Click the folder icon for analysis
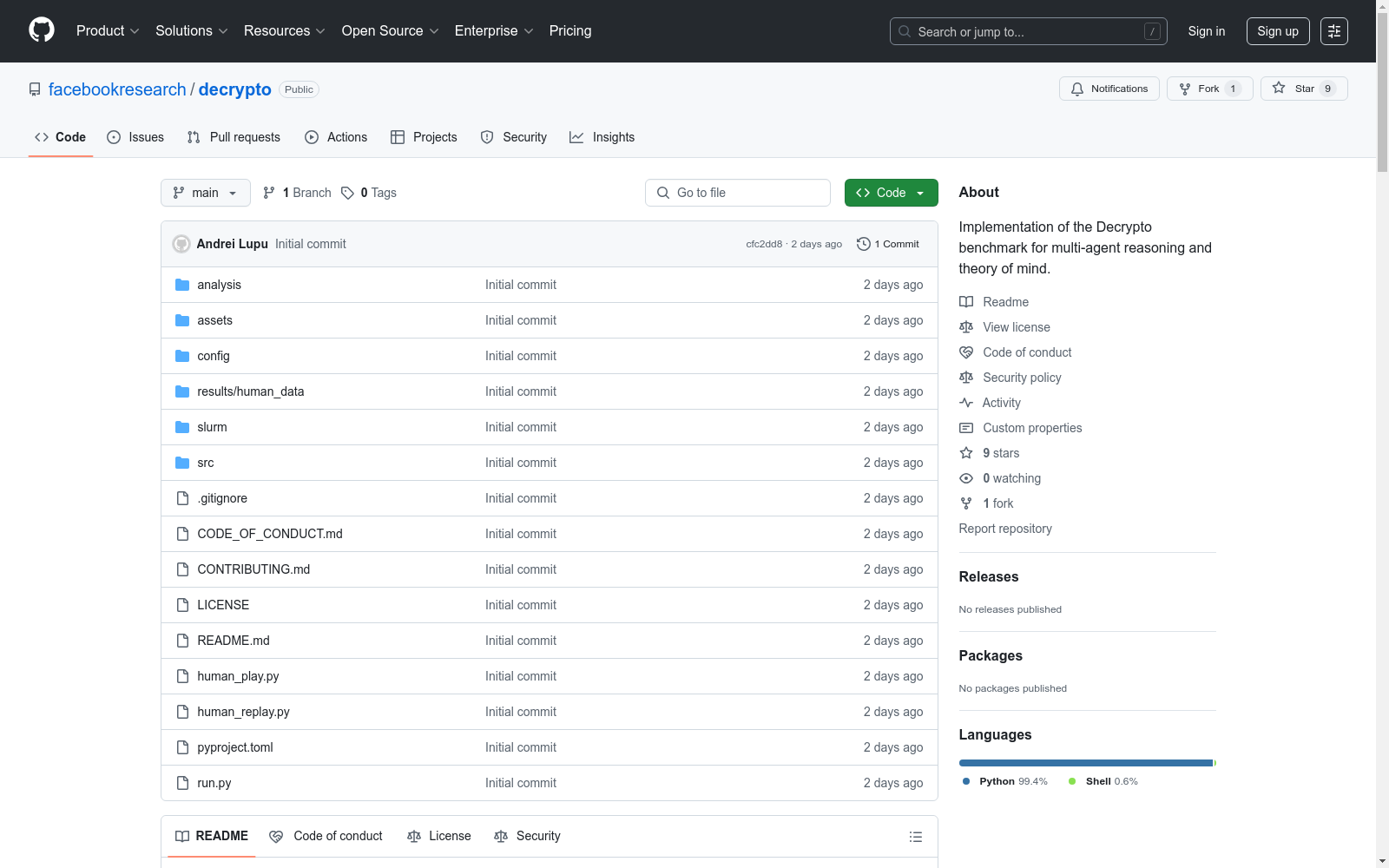1389x868 pixels. [182, 285]
